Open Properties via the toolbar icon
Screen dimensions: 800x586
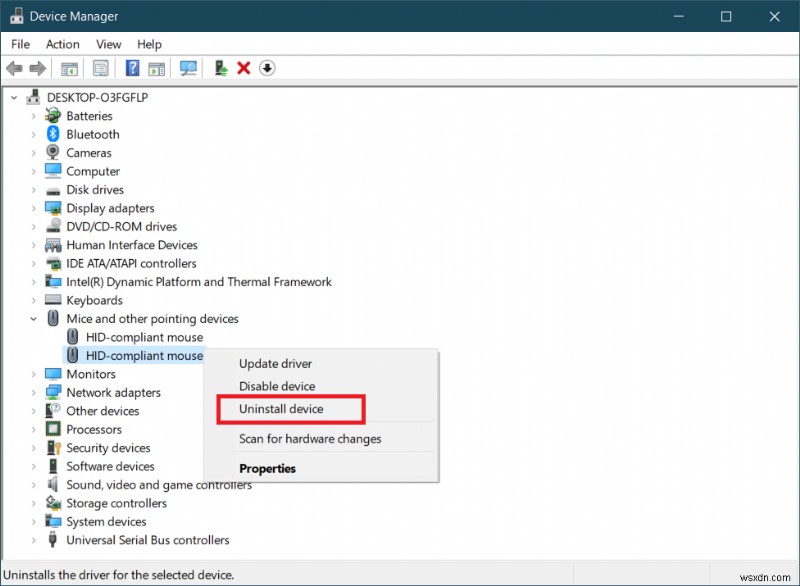point(100,68)
